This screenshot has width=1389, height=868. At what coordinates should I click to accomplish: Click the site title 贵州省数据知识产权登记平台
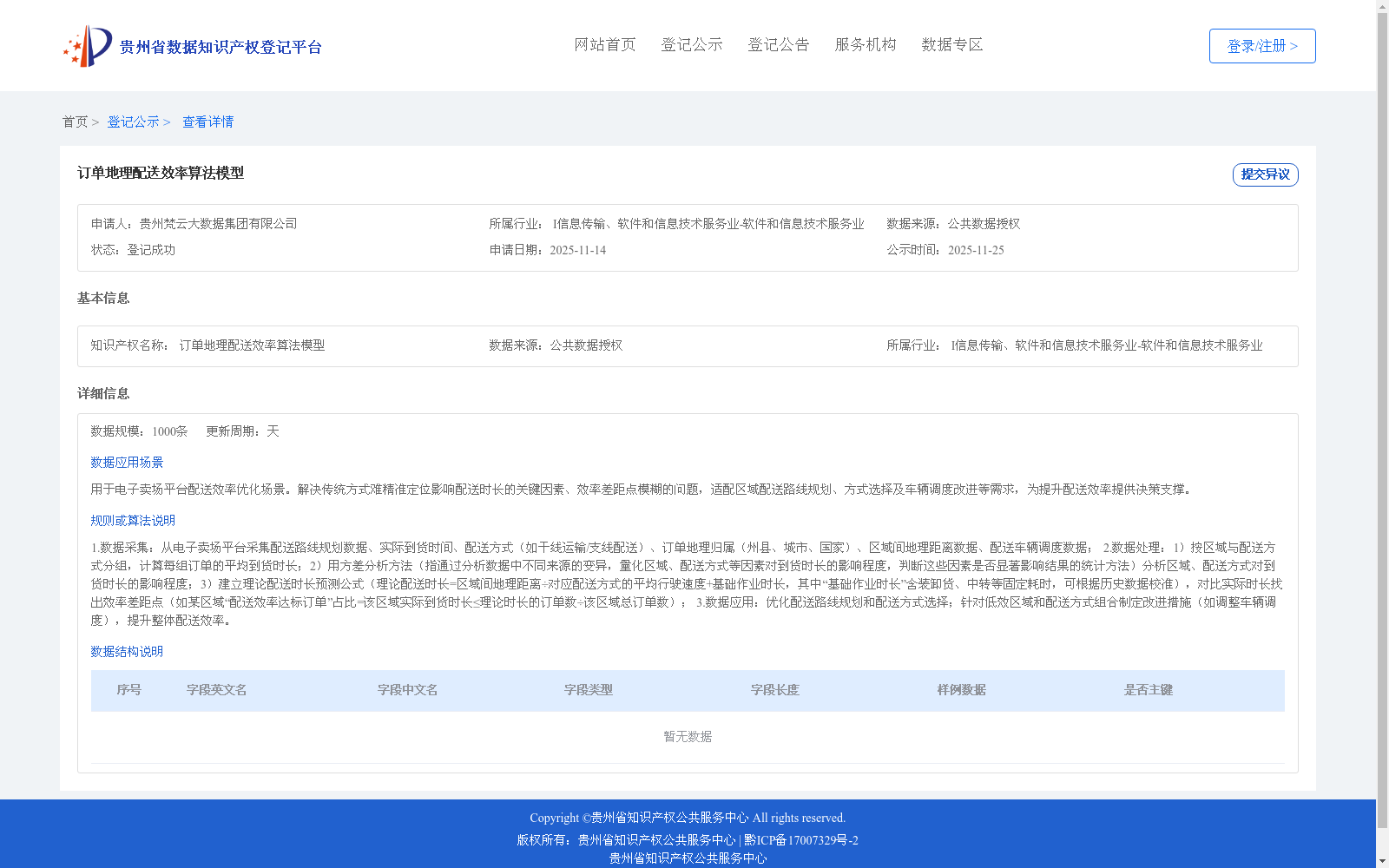[x=221, y=47]
